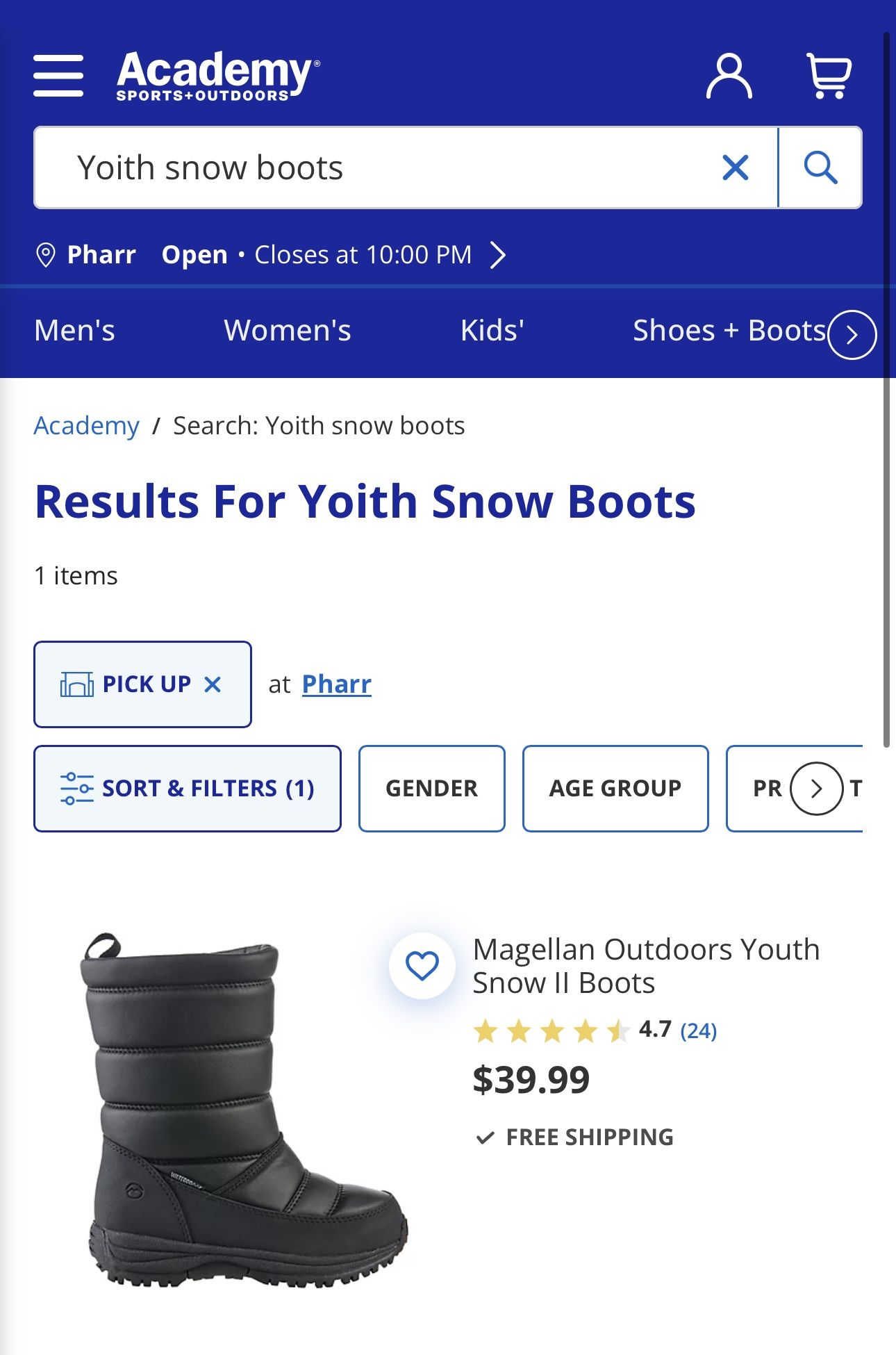896x1355 pixels.
Task: Open Academy breadcrumb link
Action: (x=86, y=426)
